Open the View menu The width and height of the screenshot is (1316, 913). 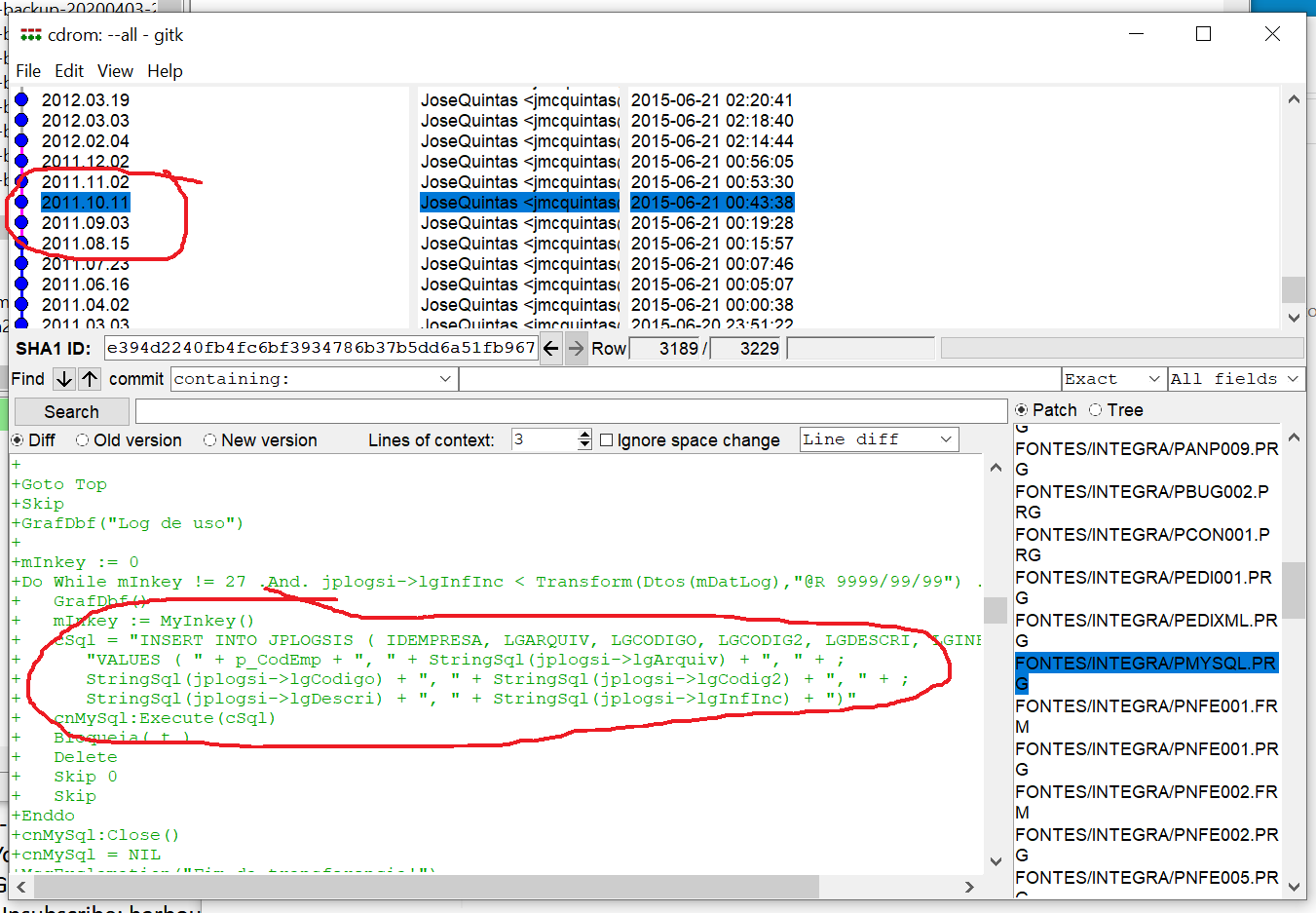115,71
